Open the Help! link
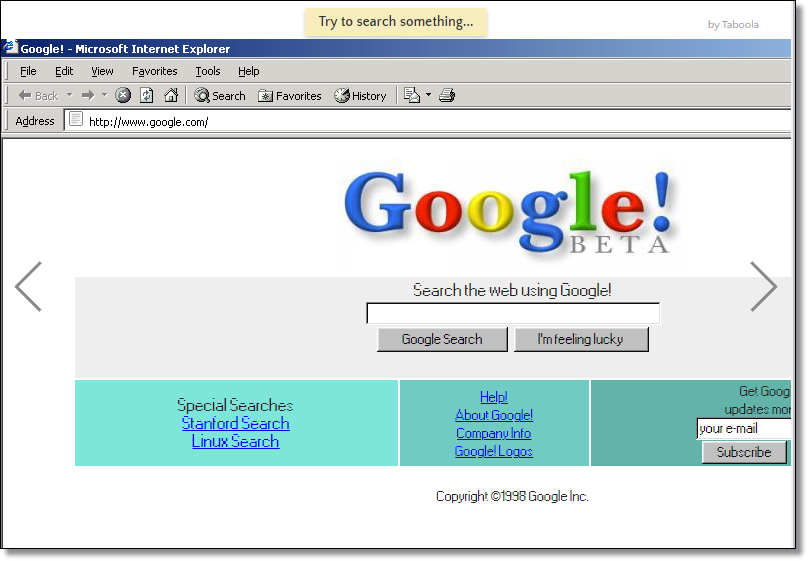This screenshot has width=808, height=561. pyautogui.click(x=494, y=397)
